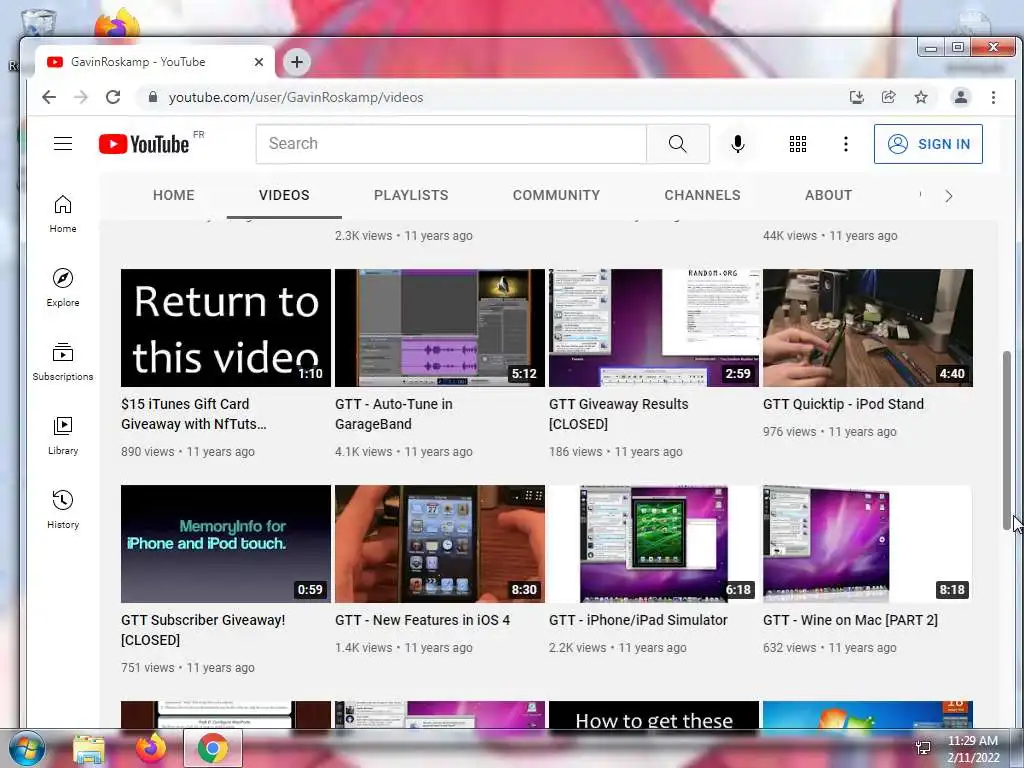
Task: Click the Chrome icon in the taskbar
Action: (213, 748)
